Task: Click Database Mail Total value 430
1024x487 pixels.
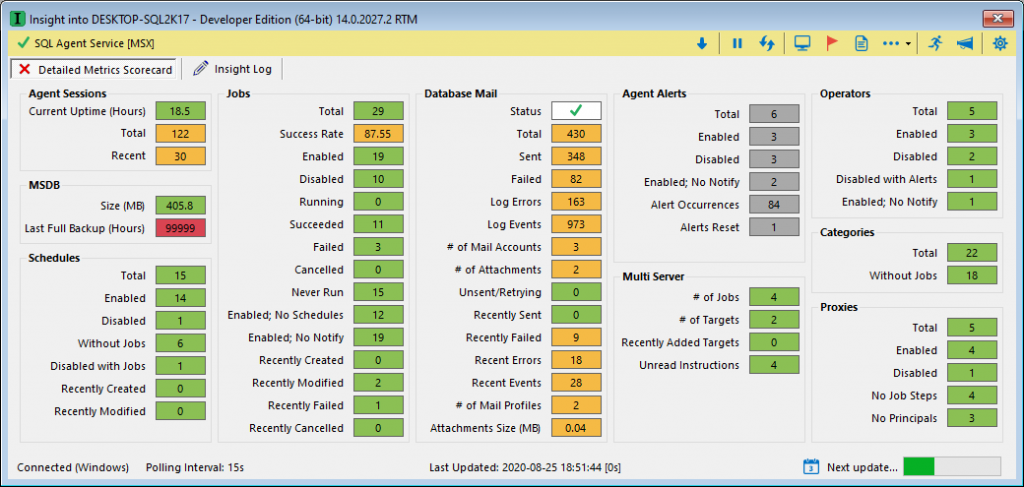Action: pyautogui.click(x=576, y=134)
